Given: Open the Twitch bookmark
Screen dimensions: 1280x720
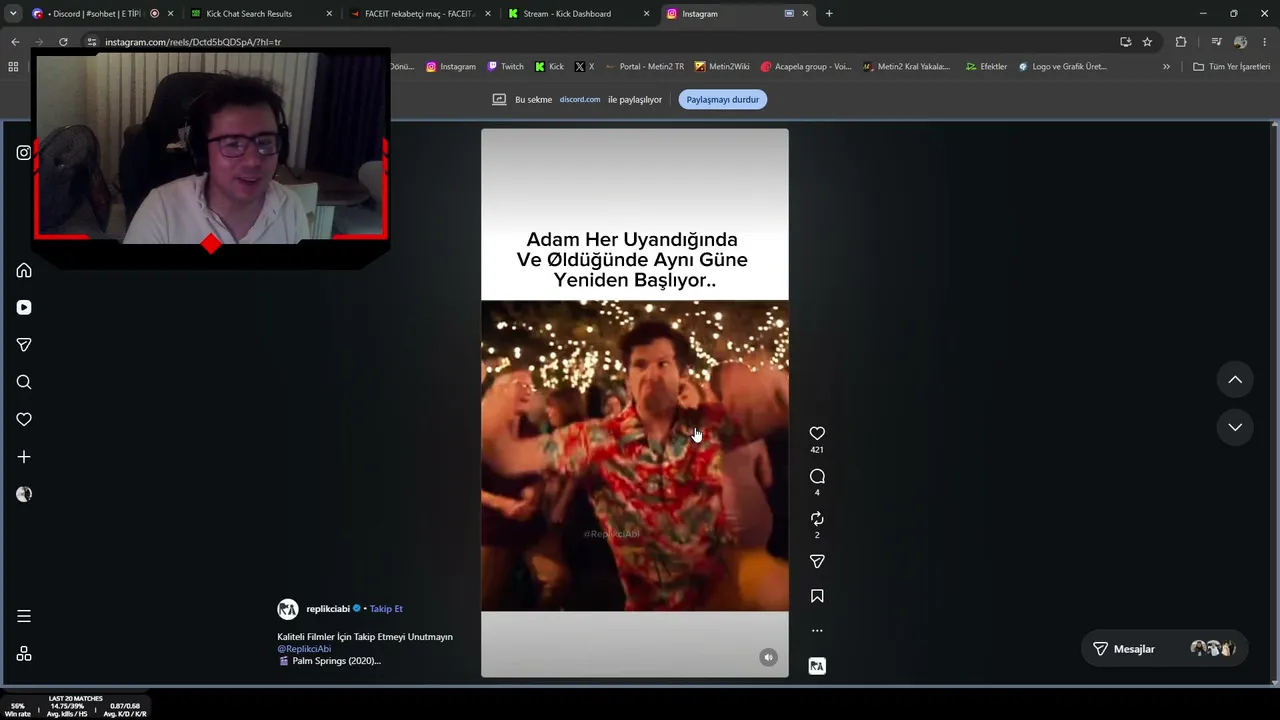Looking at the screenshot, I should click(506, 67).
